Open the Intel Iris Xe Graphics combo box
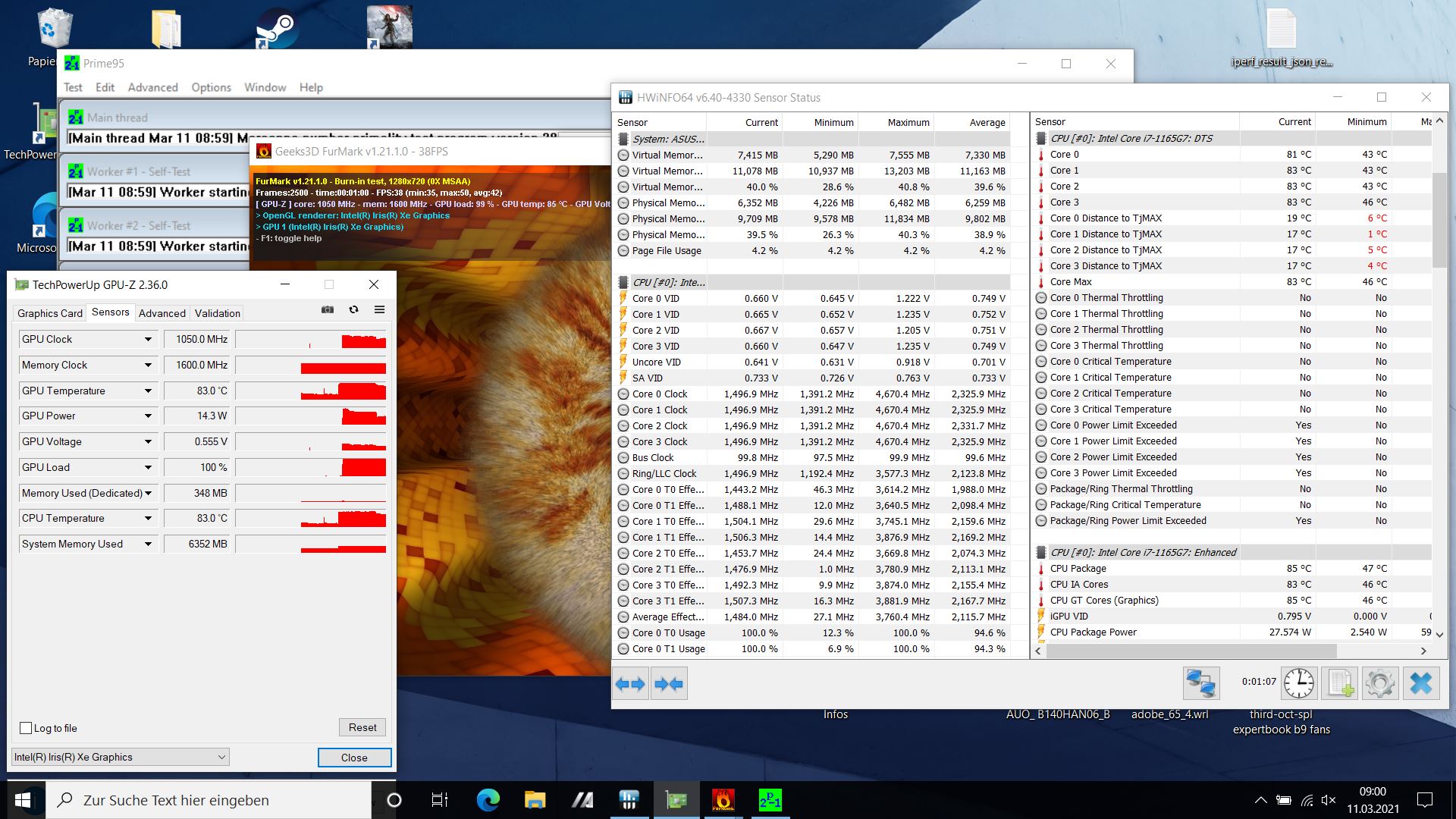Viewport: 1456px width, 819px height. (x=121, y=757)
